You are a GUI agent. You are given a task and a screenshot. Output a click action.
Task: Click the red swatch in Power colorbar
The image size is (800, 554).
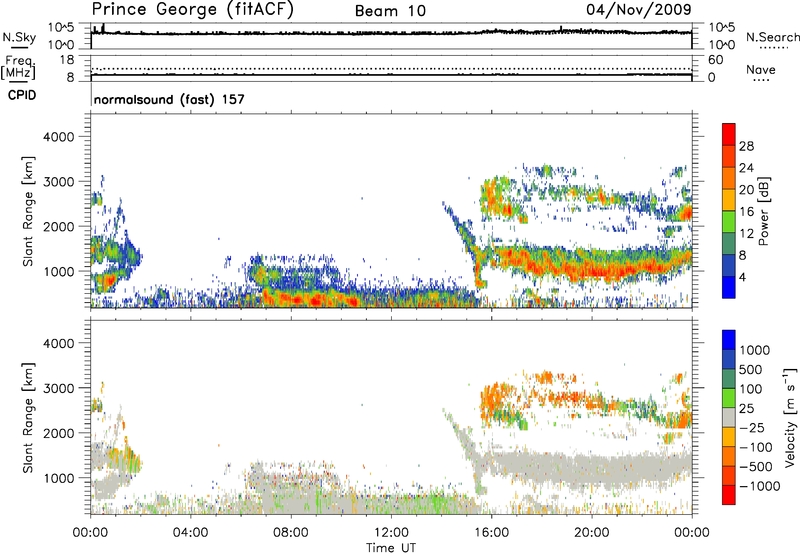(729, 134)
